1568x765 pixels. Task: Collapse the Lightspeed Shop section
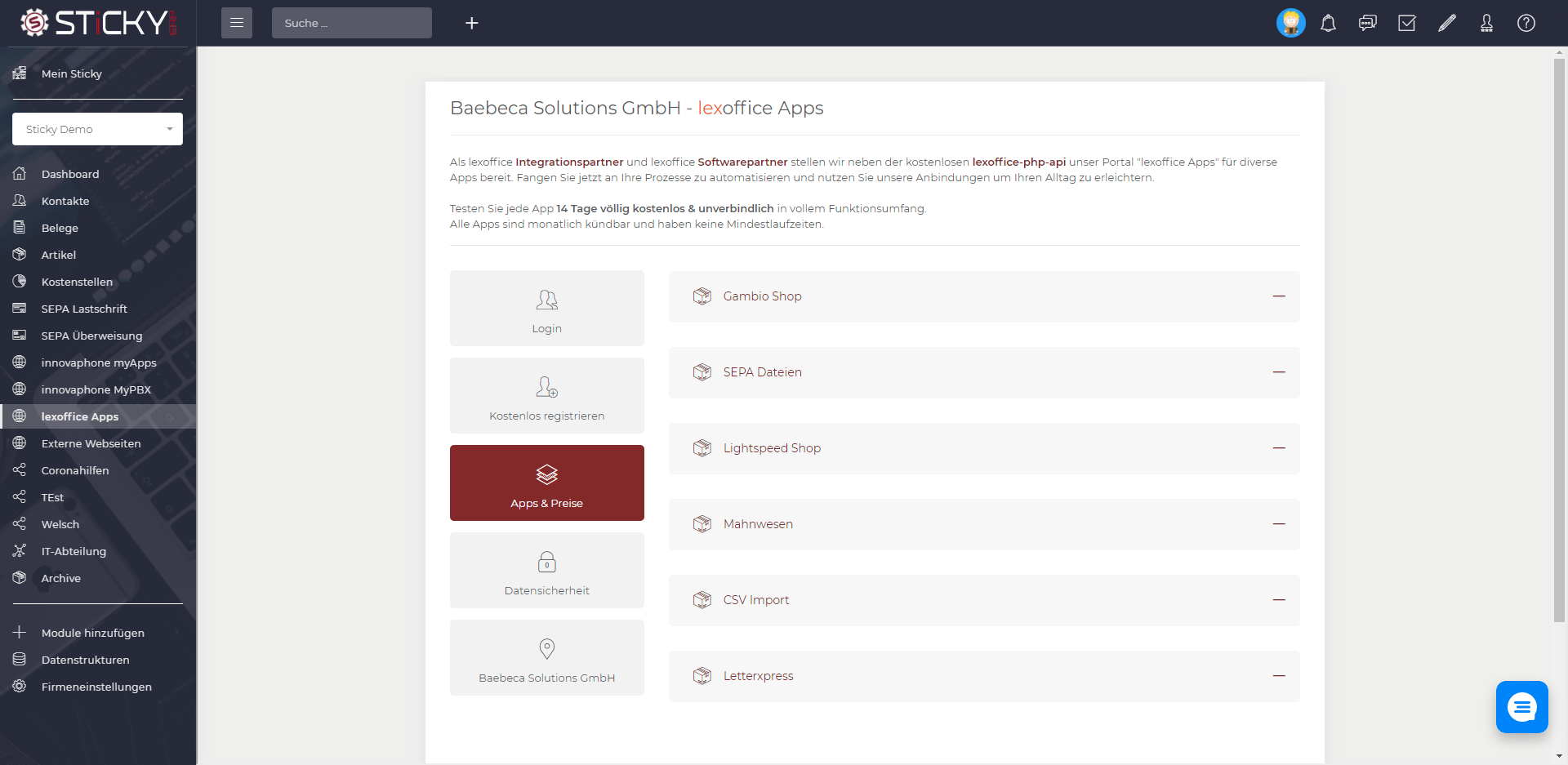click(x=1279, y=448)
